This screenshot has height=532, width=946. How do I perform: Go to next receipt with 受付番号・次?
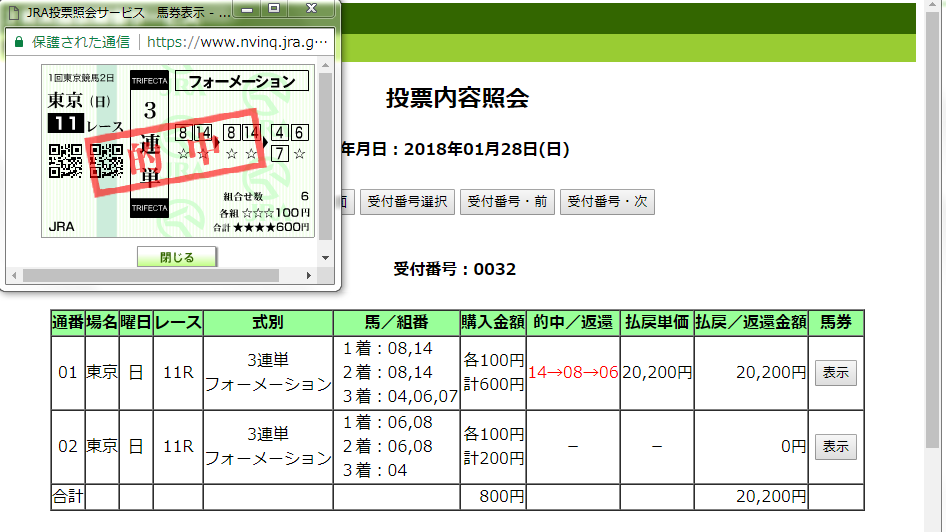point(606,201)
